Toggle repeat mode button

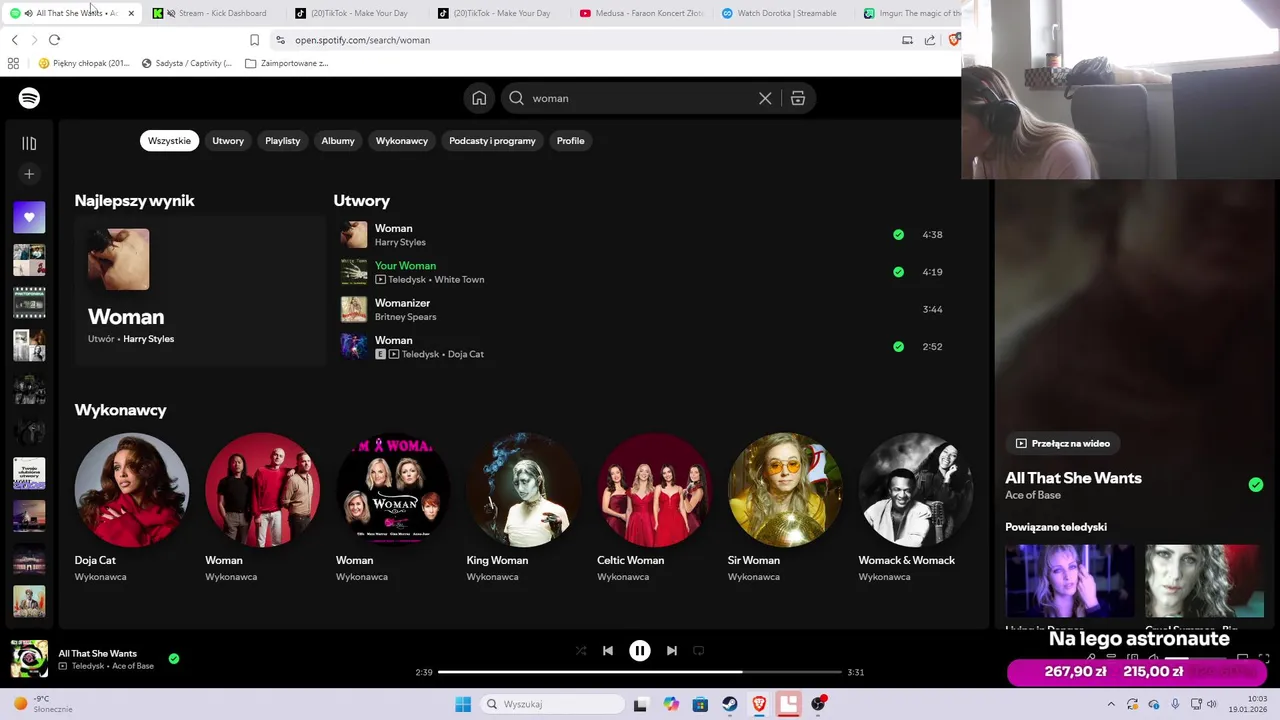[x=699, y=650]
